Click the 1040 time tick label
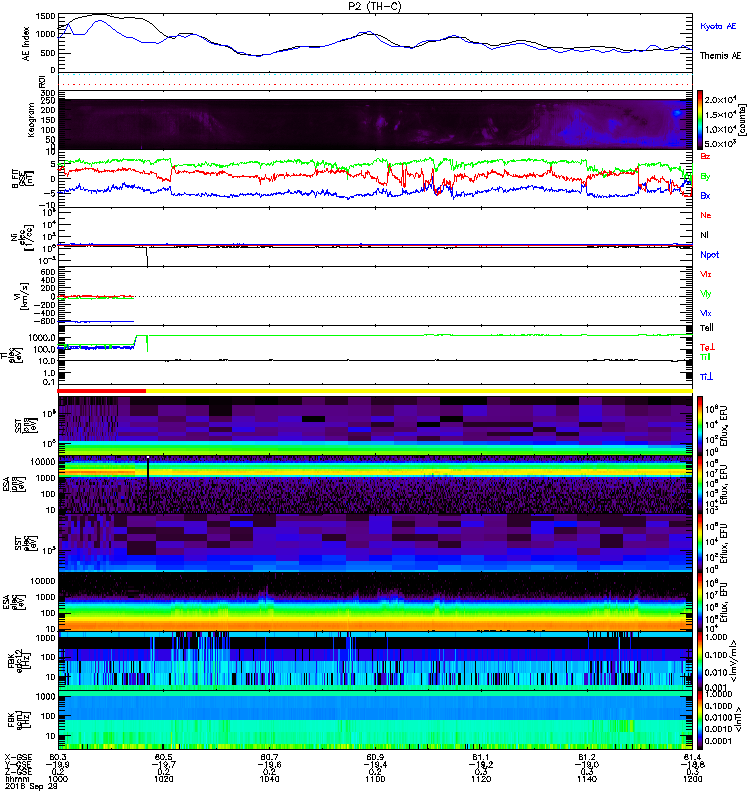This screenshot has width=750, height=800. pos(269,779)
